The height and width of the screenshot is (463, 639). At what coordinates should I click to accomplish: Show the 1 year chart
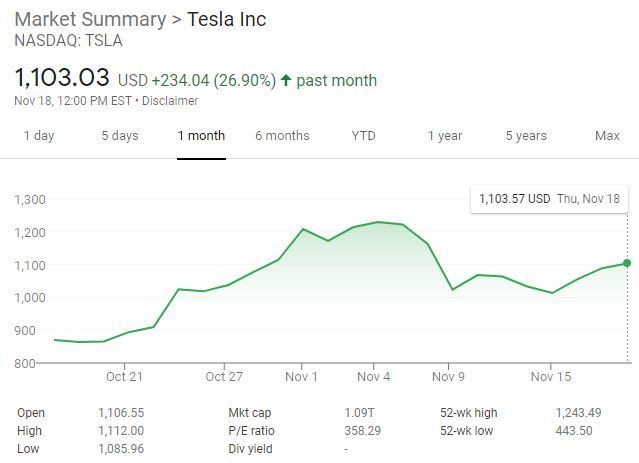coord(445,136)
